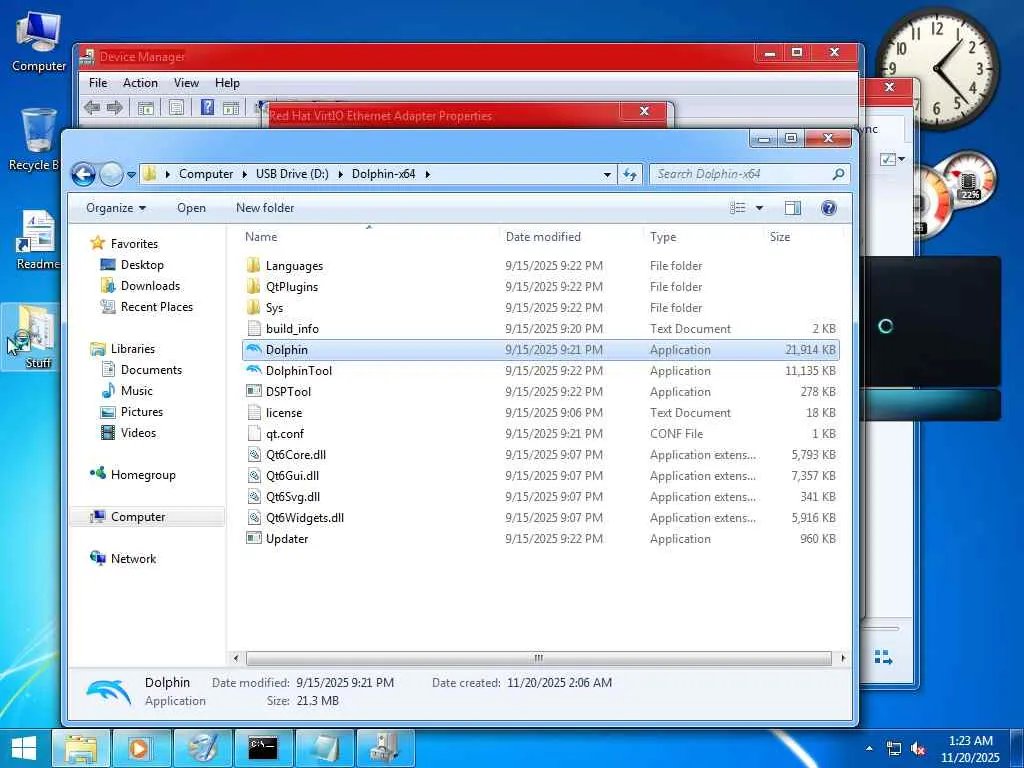
Task: Open Explorer help question mark icon
Action: 828,208
